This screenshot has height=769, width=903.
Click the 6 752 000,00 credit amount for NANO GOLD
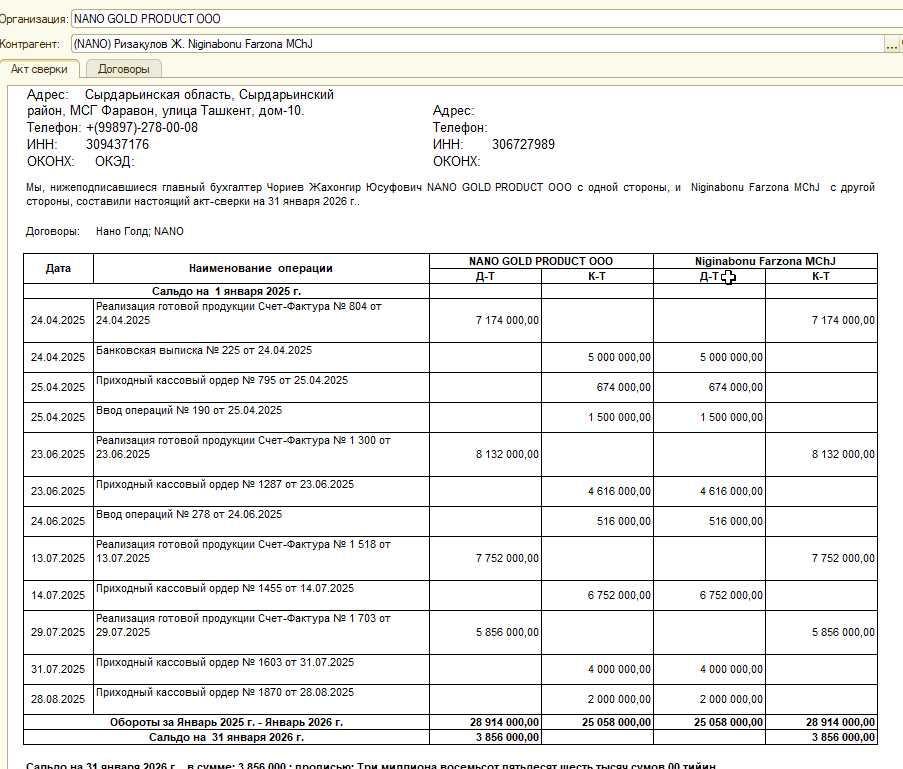(x=597, y=595)
